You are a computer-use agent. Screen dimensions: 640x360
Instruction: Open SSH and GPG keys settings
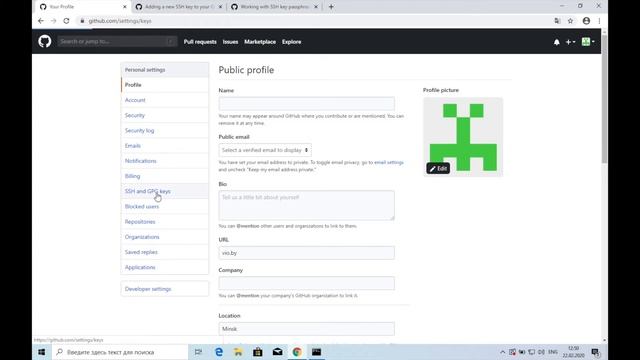(165, 191)
